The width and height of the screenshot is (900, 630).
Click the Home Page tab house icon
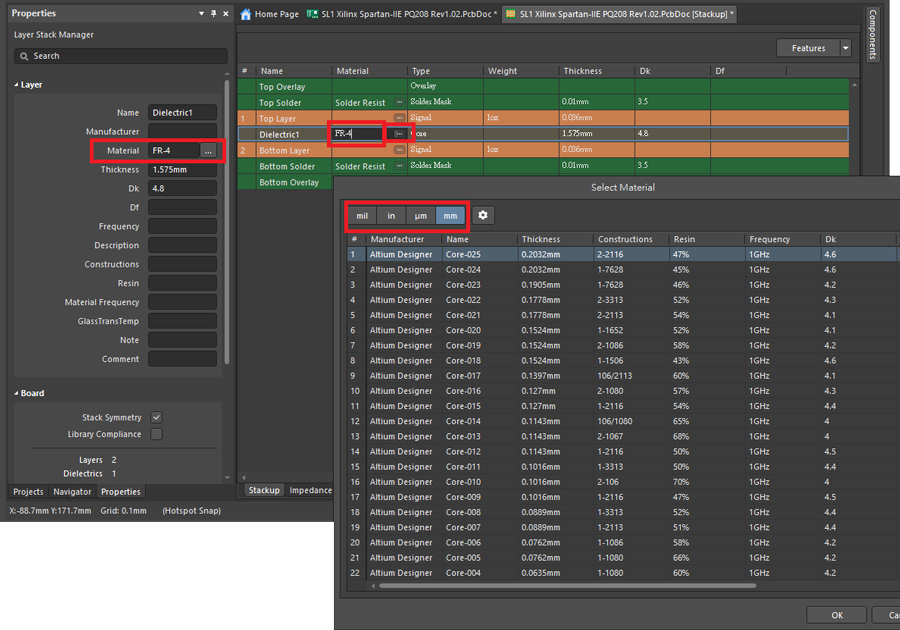(x=246, y=15)
